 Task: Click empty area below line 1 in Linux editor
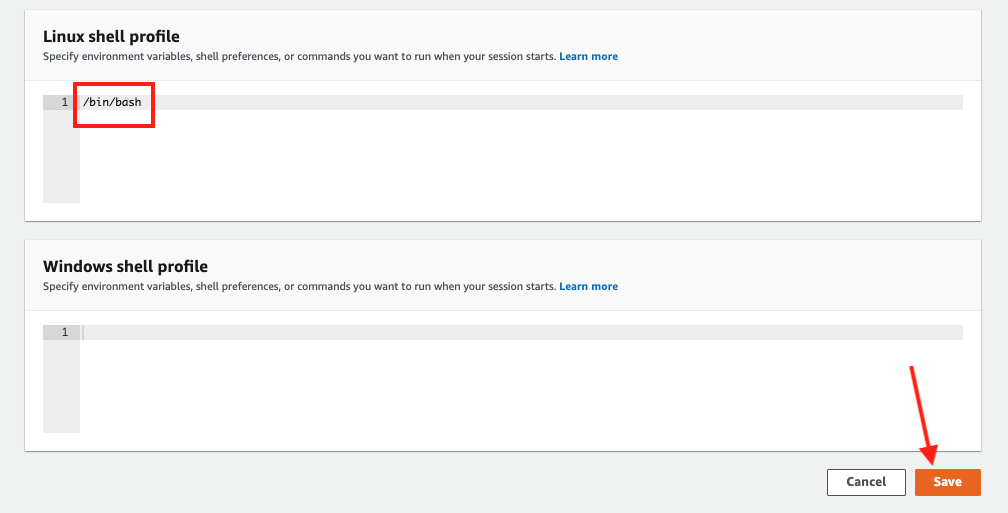tap(500, 160)
